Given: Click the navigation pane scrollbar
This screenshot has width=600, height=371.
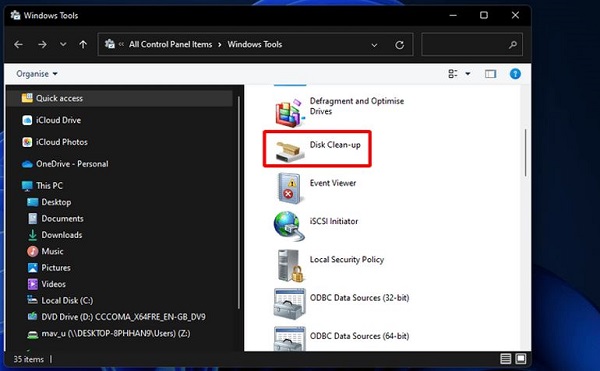Looking at the screenshot, I should (239, 203).
